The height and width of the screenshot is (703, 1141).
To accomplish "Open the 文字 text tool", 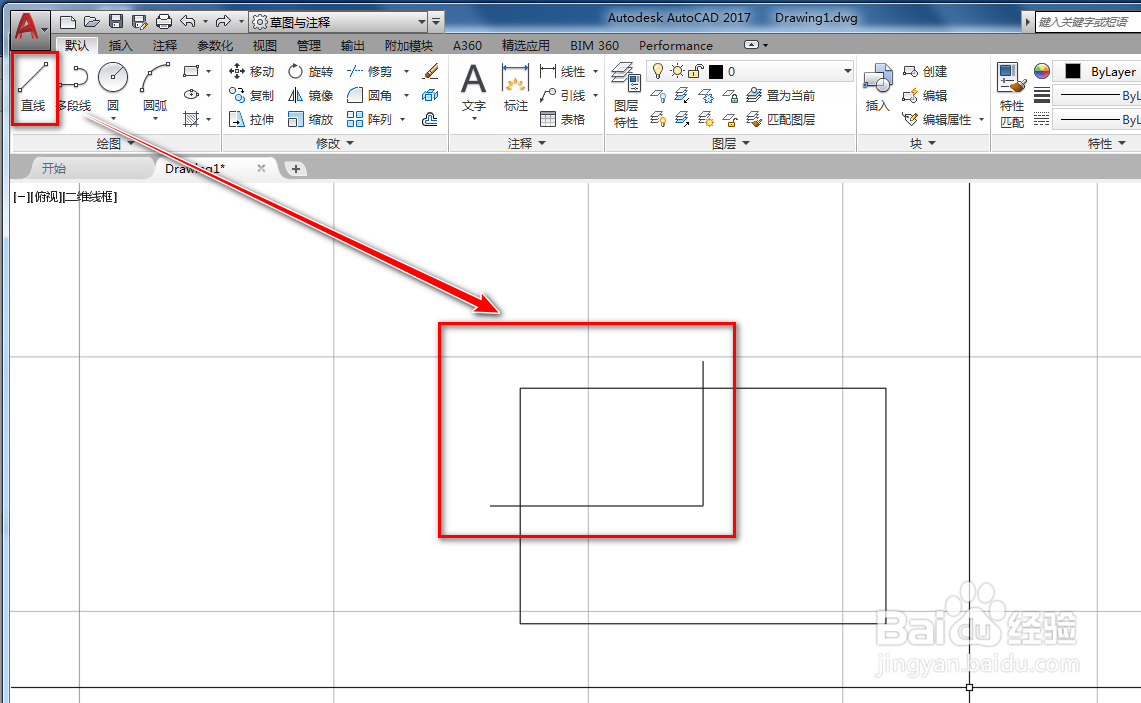I will [474, 89].
